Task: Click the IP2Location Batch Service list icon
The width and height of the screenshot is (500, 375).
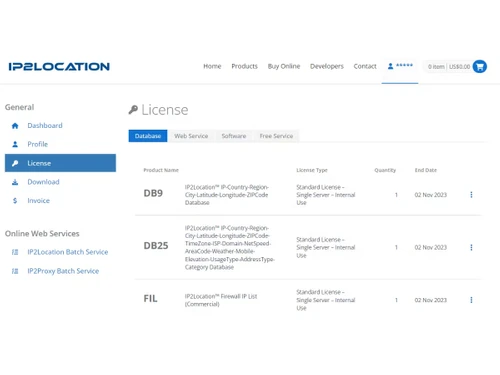Action: tap(15, 252)
